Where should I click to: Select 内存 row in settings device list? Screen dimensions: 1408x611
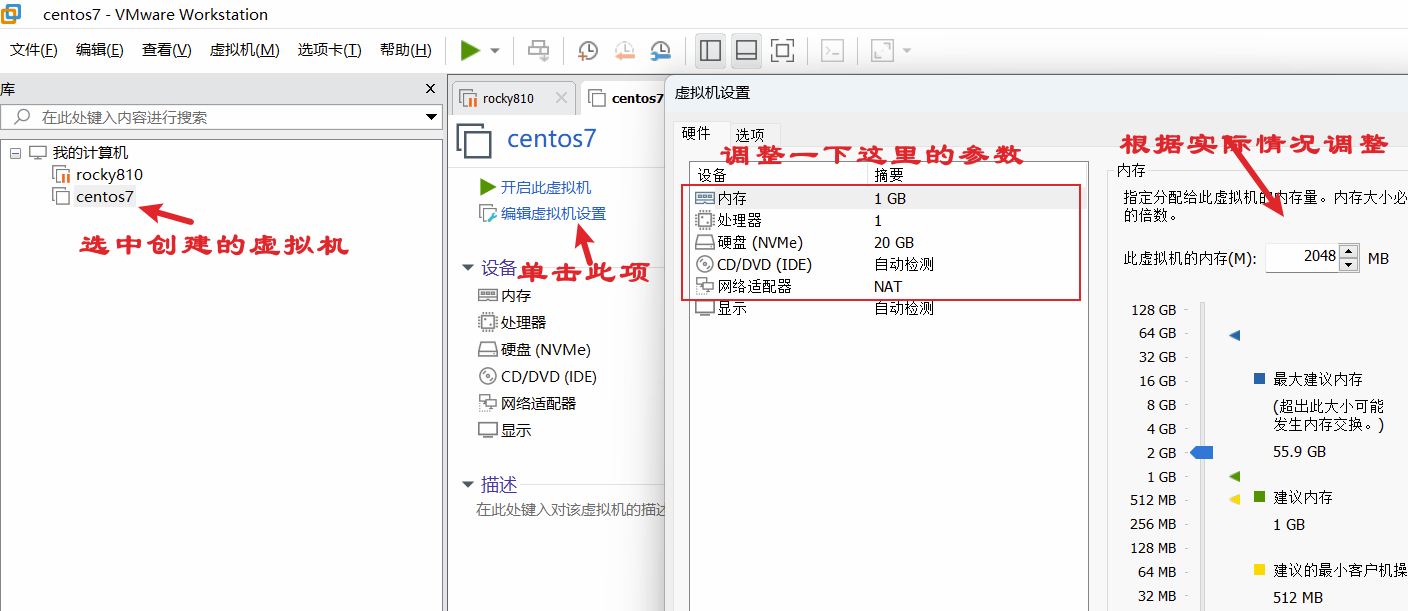coord(888,198)
